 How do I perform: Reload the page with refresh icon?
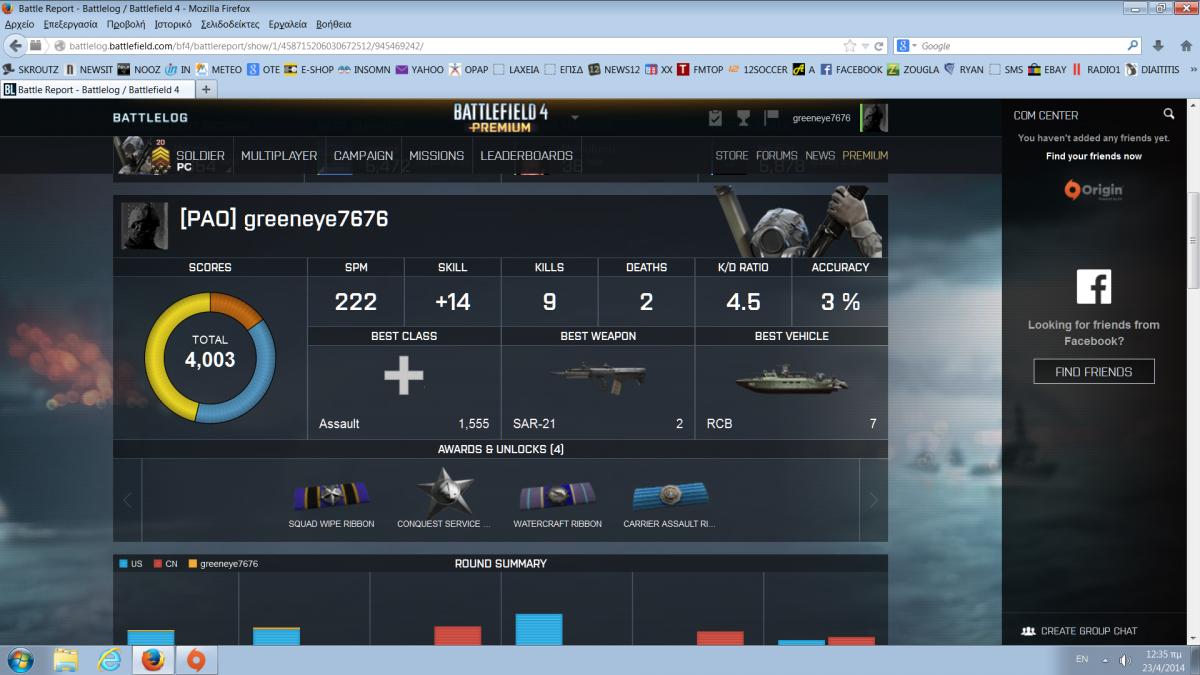pyautogui.click(x=879, y=46)
